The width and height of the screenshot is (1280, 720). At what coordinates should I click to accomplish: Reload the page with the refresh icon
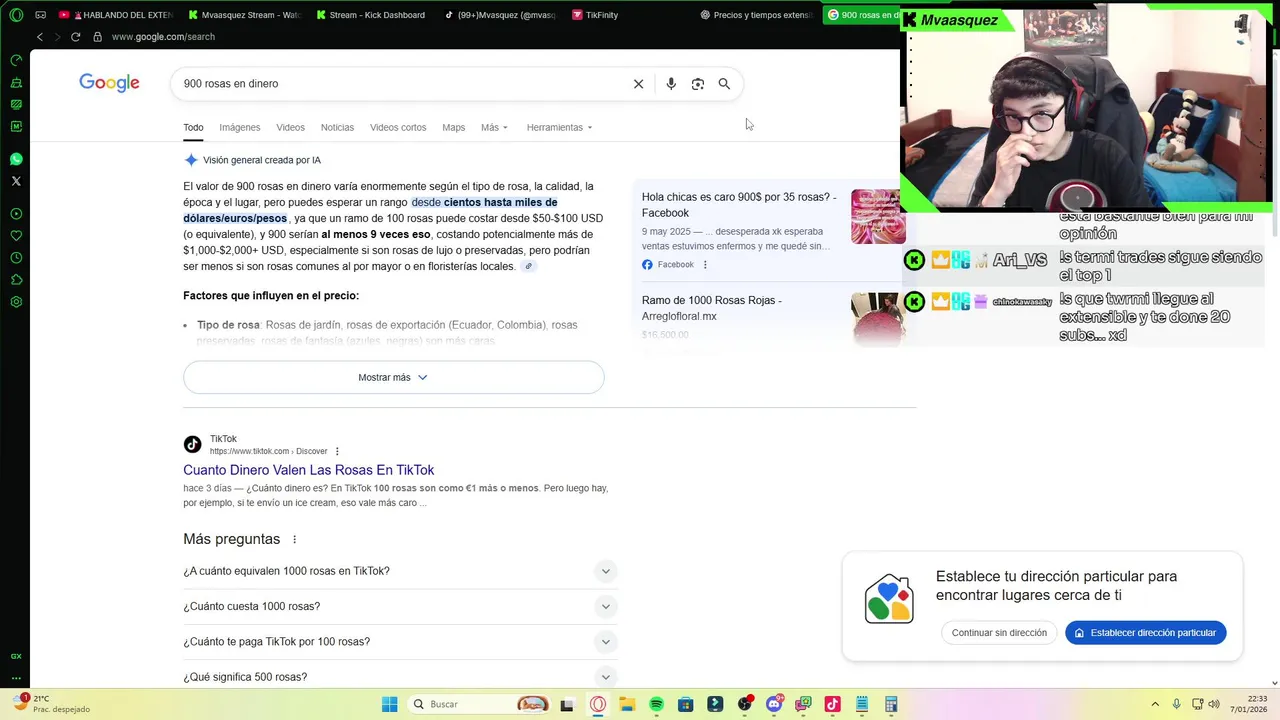coord(75,37)
